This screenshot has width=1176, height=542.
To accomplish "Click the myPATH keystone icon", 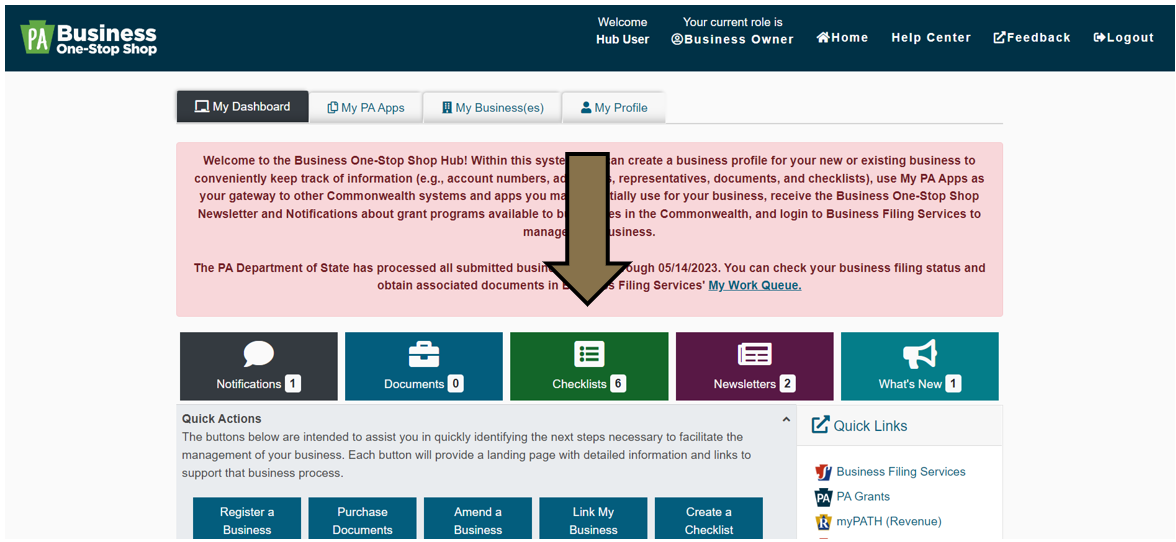I will pyautogui.click(x=824, y=522).
